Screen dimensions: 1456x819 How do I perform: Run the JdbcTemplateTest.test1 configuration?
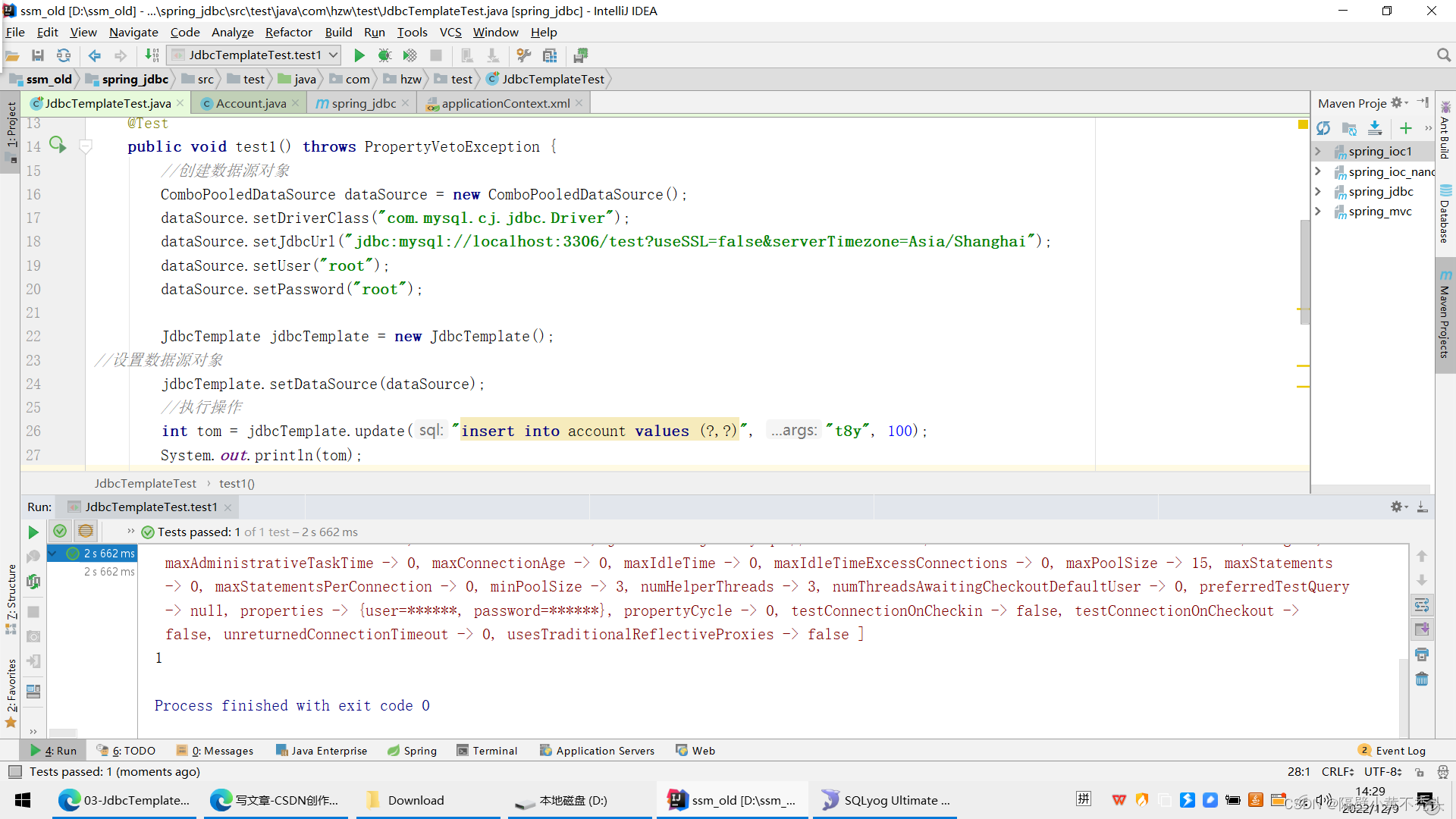click(x=359, y=55)
